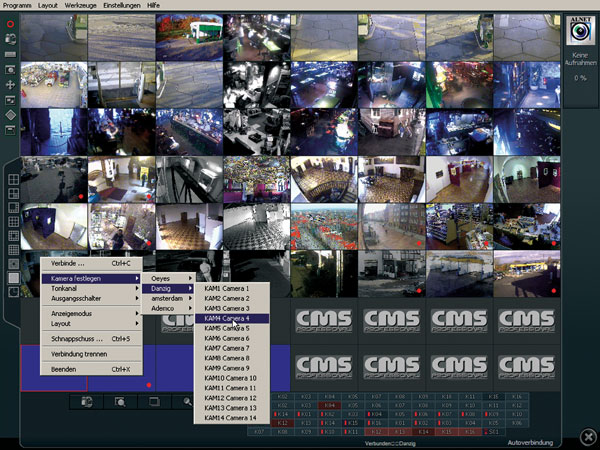This screenshot has height=450, width=600.
Task: Select KAM11 Camera 11
Action: 232,388
